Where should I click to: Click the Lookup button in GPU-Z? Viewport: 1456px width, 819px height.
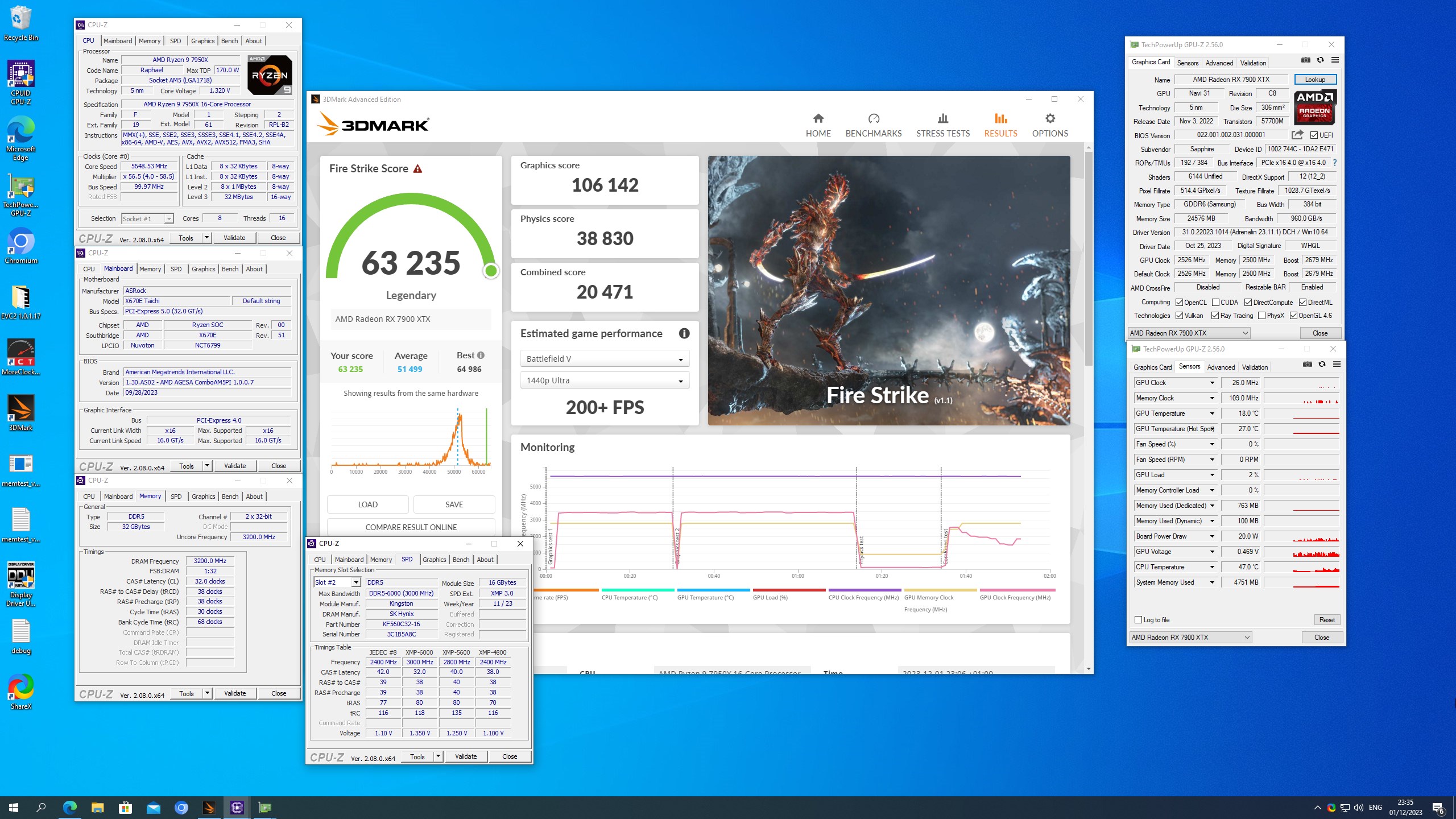(1315, 80)
